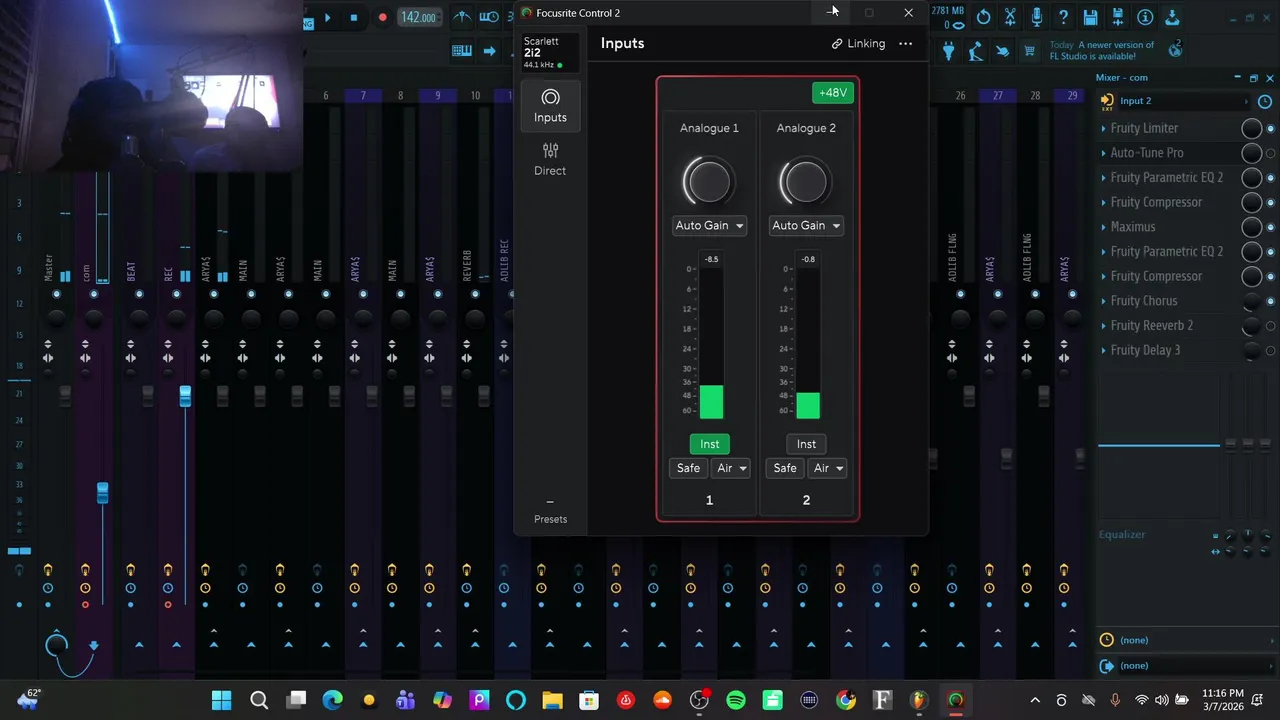Click the Analogue 1 gain knob
Screen dimensions: 1280x720
point(709,181)
